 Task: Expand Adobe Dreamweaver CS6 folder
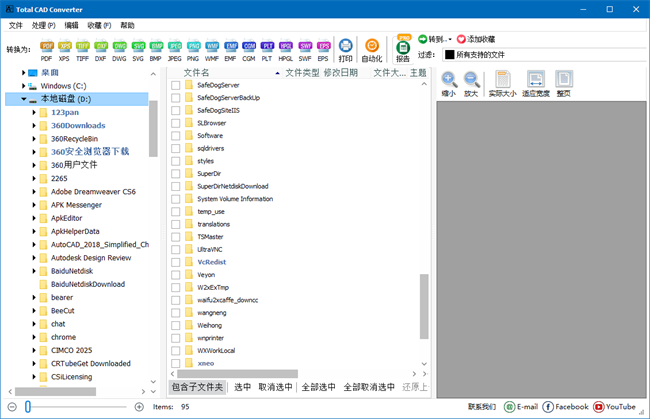click(x=34, y=192)
